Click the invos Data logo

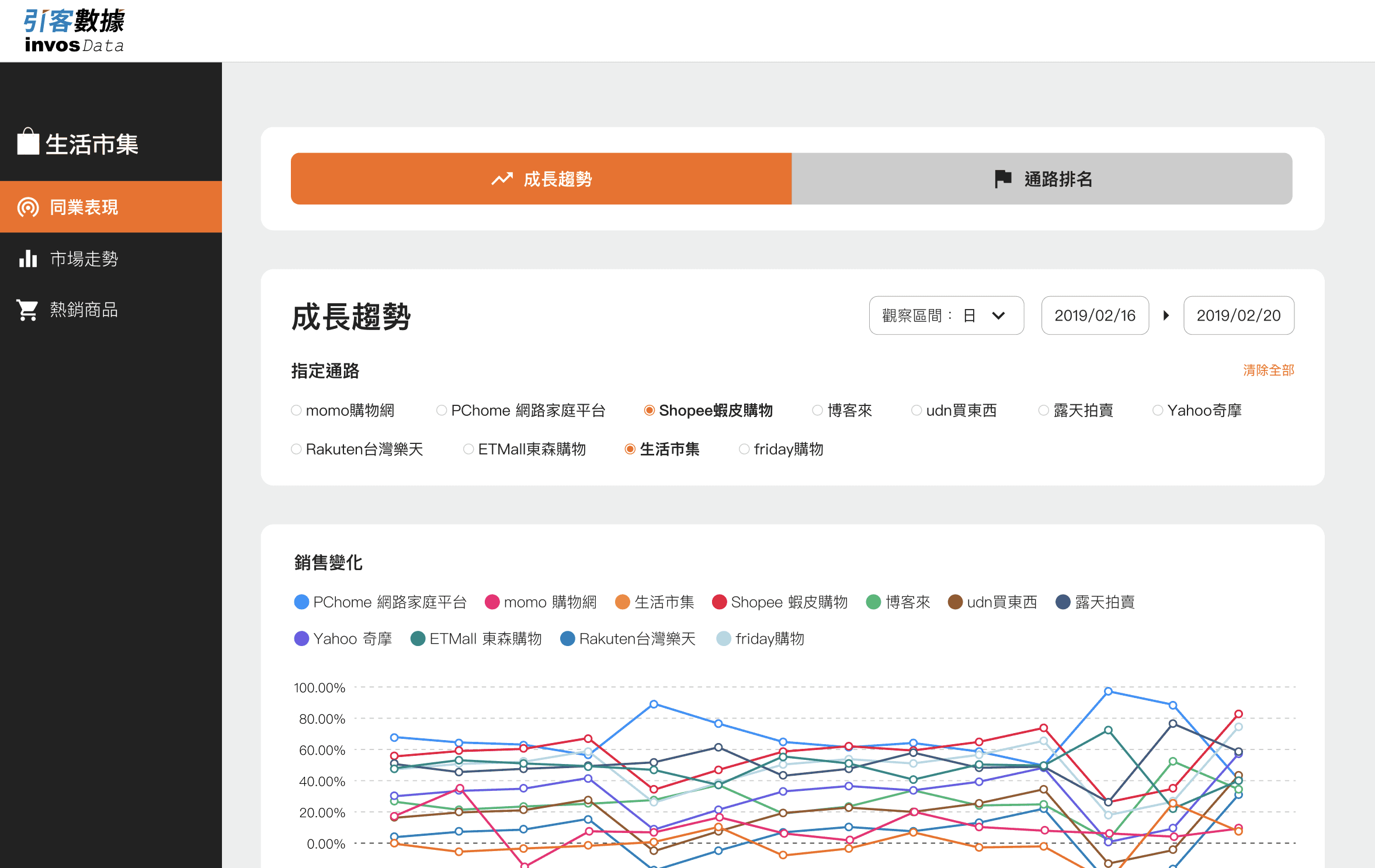tap(74, 30)
